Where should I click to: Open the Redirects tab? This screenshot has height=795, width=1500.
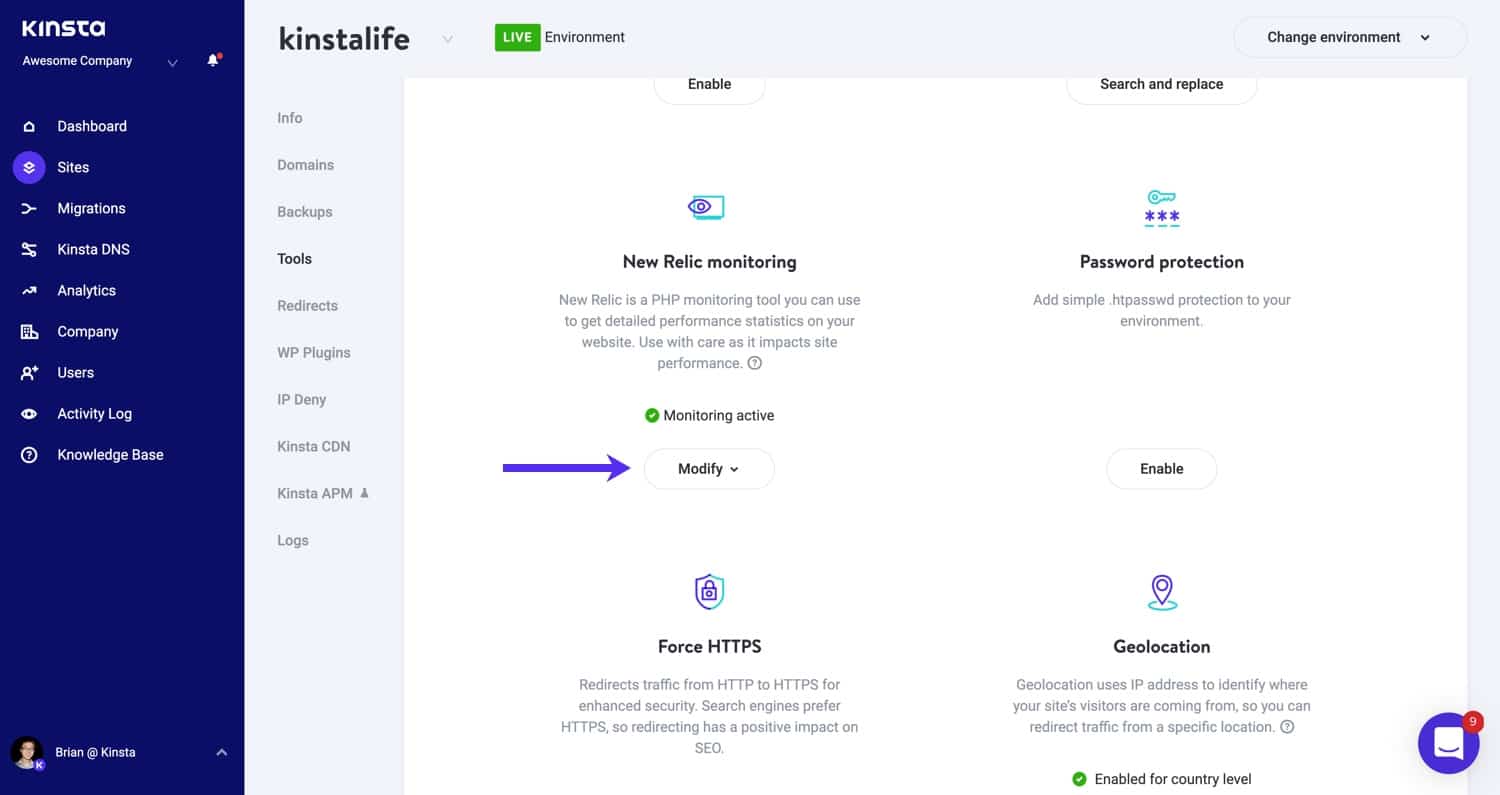[307, 305]
